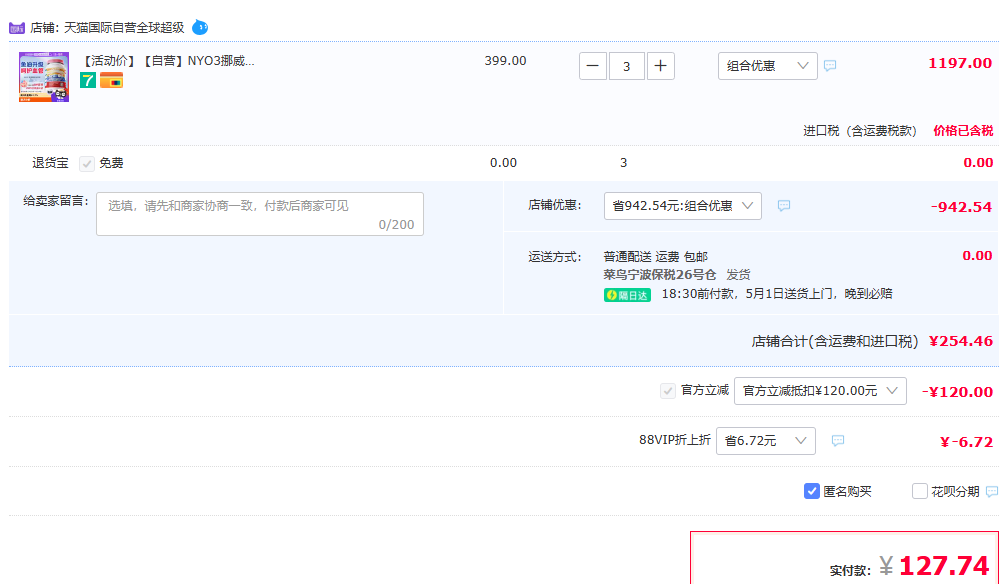Open the blue Wangwang chat icon beside shop name

200,27
